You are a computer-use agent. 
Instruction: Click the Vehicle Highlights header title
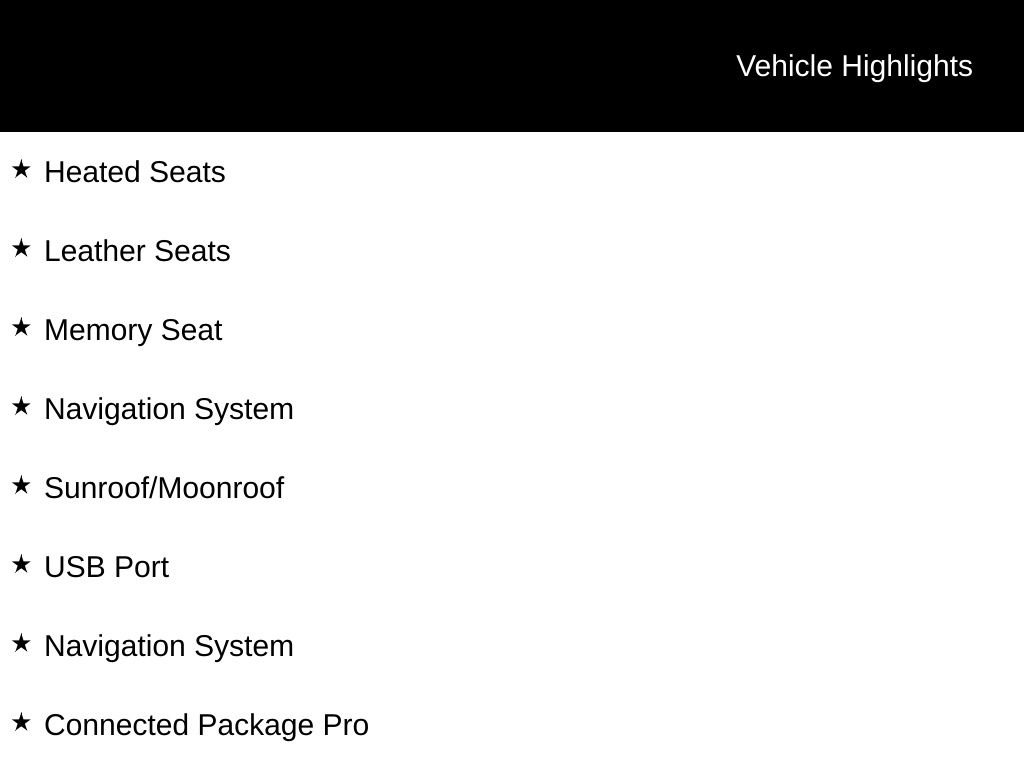click(854, 66)
